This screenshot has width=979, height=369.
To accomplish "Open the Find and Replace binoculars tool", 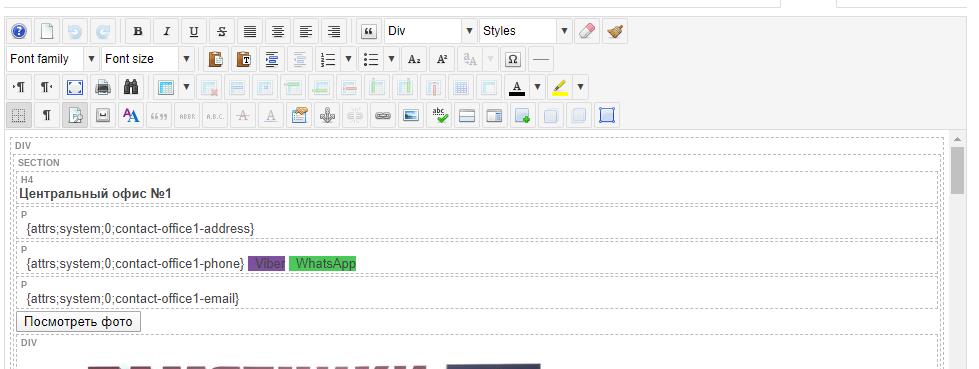I will coord(130,87).
